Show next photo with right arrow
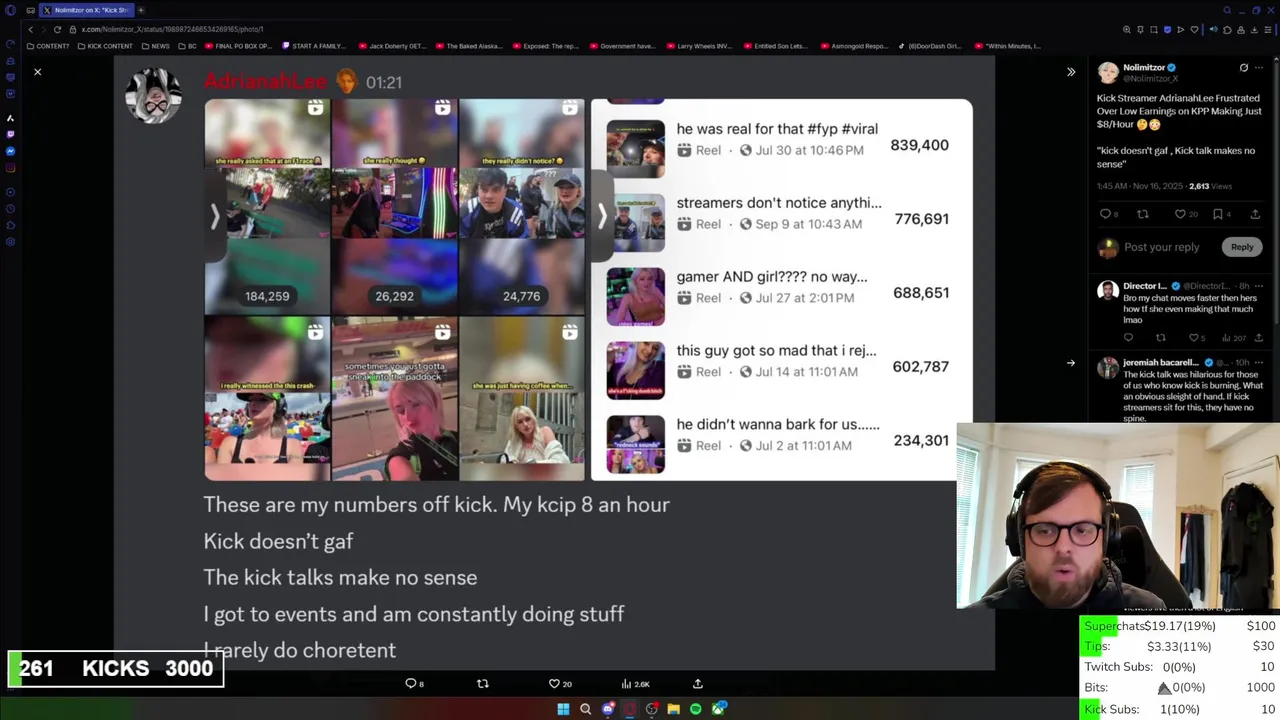Screen dimensions: 1280x720 tap(1071, 363)
